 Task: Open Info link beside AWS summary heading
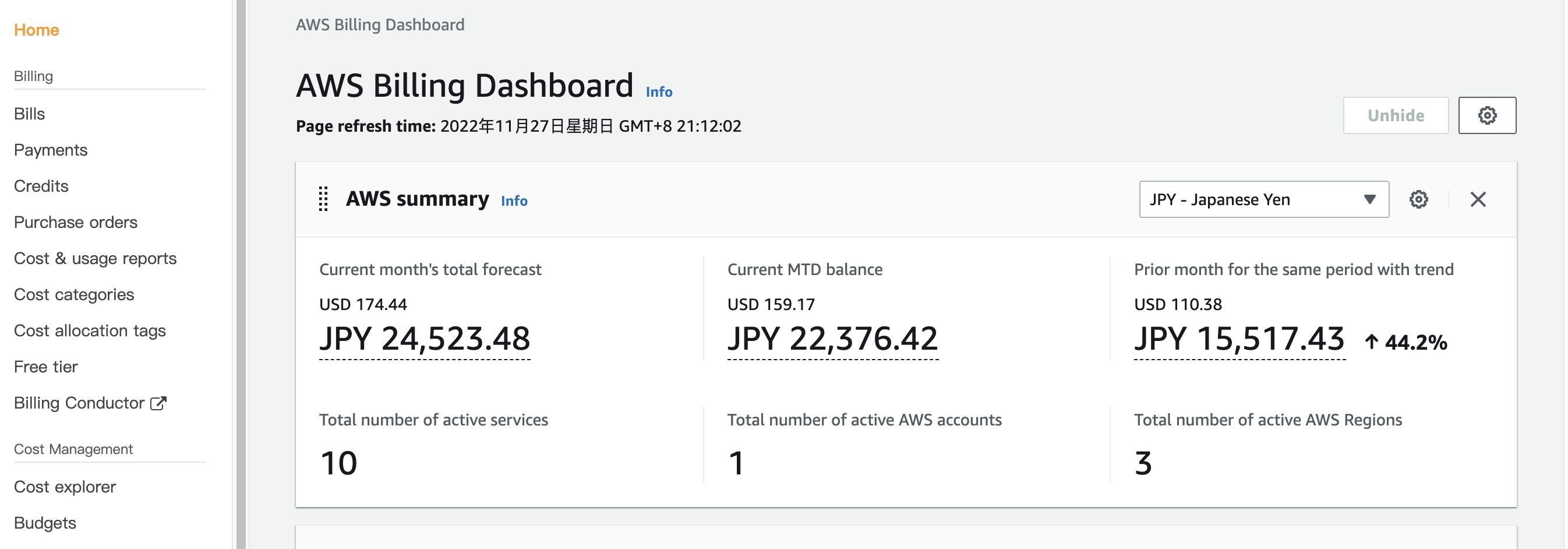coord(514,201)
